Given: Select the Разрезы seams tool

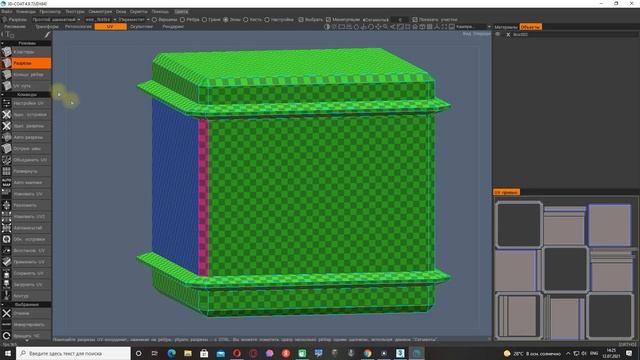Looking at the screenshot, I should click(26, 63).
